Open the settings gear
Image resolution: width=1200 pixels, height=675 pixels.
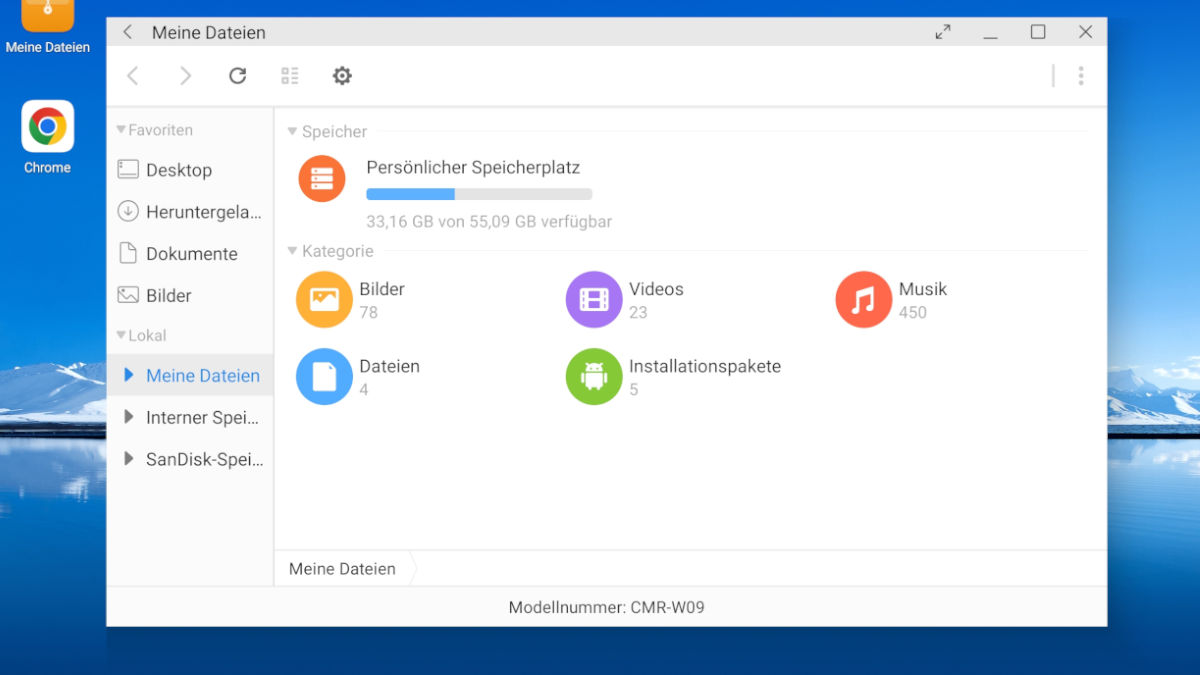point(342,75)
